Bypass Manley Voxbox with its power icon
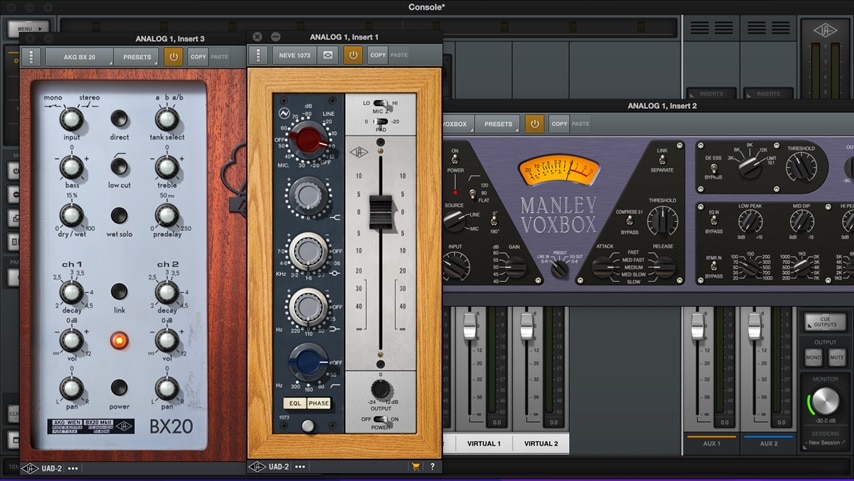This screenshot has height=481, width=854. tap(534, 124)
